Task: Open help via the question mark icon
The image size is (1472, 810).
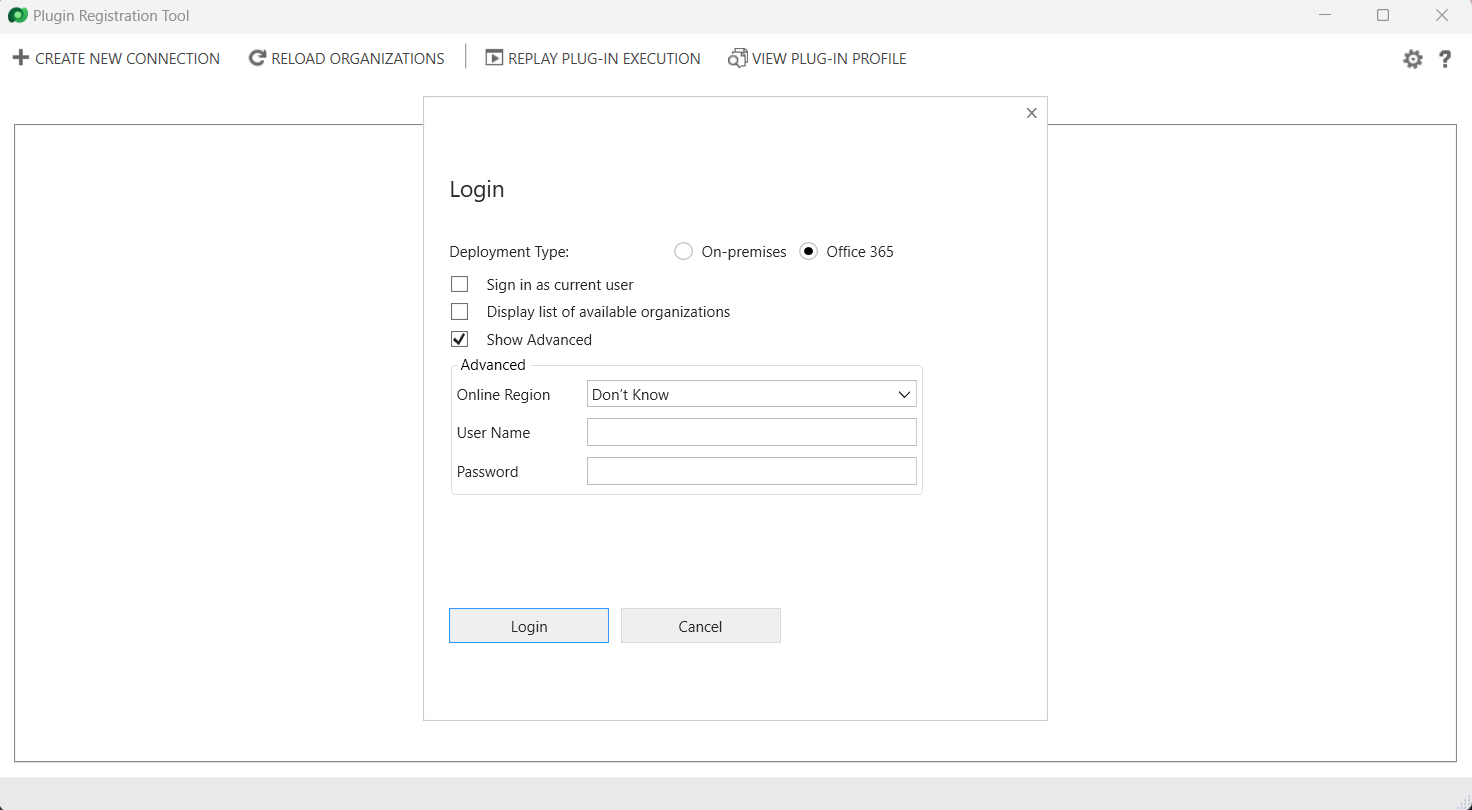Action: coord(1445,59)
